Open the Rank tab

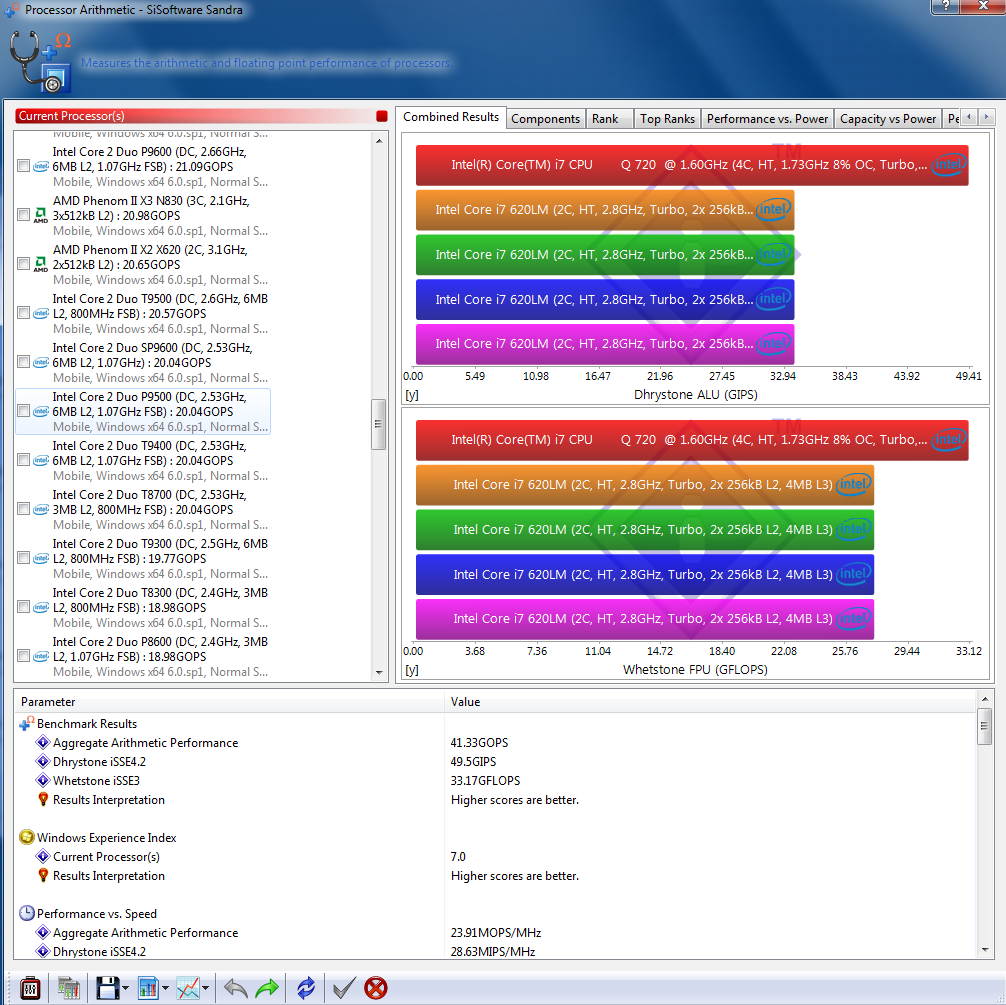click(x=609, y=119)
